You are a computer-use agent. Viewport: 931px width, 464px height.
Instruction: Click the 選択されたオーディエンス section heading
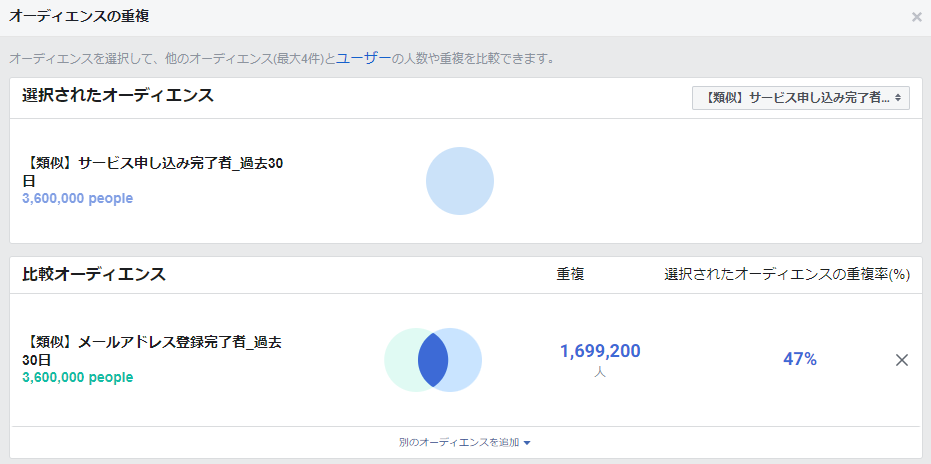click(118, 95)
